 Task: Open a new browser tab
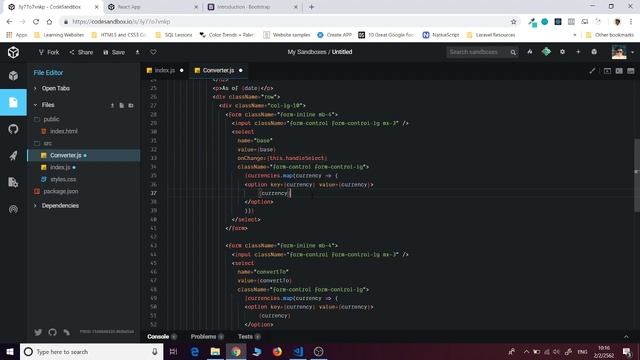(311, 7)
